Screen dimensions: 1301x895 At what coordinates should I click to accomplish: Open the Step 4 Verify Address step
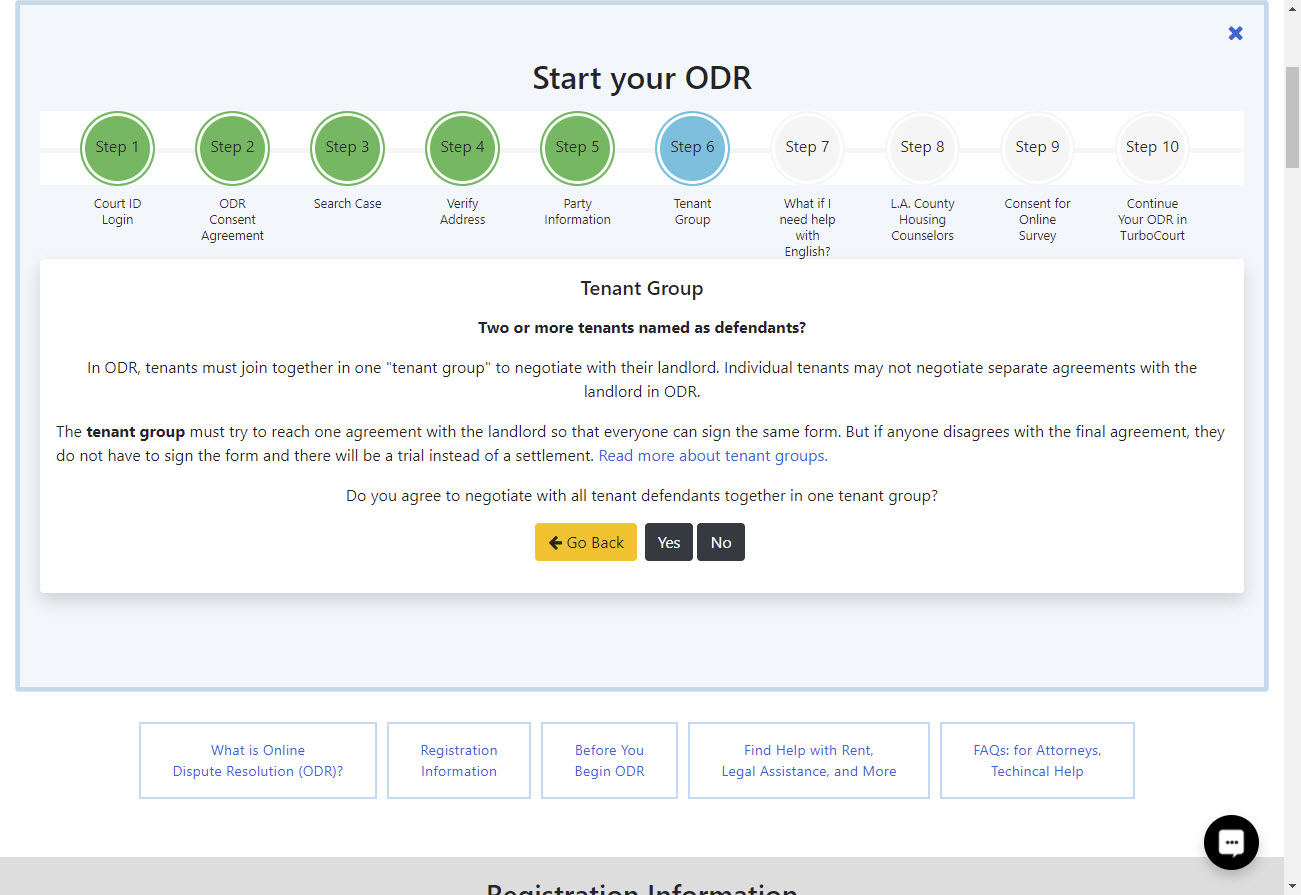click(x=462, y=147)
